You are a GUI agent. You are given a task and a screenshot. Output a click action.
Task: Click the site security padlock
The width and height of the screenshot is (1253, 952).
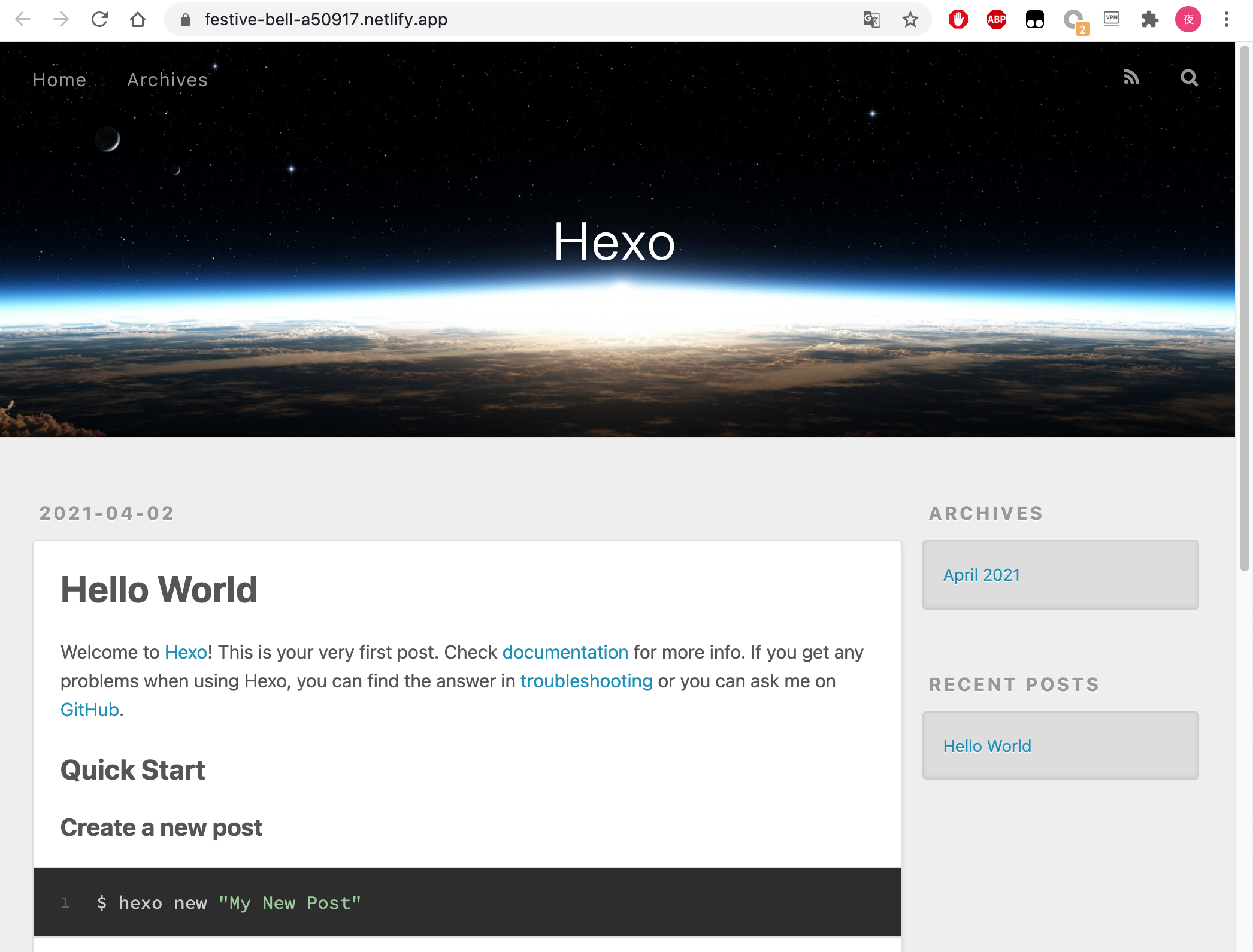coord(185,19)
